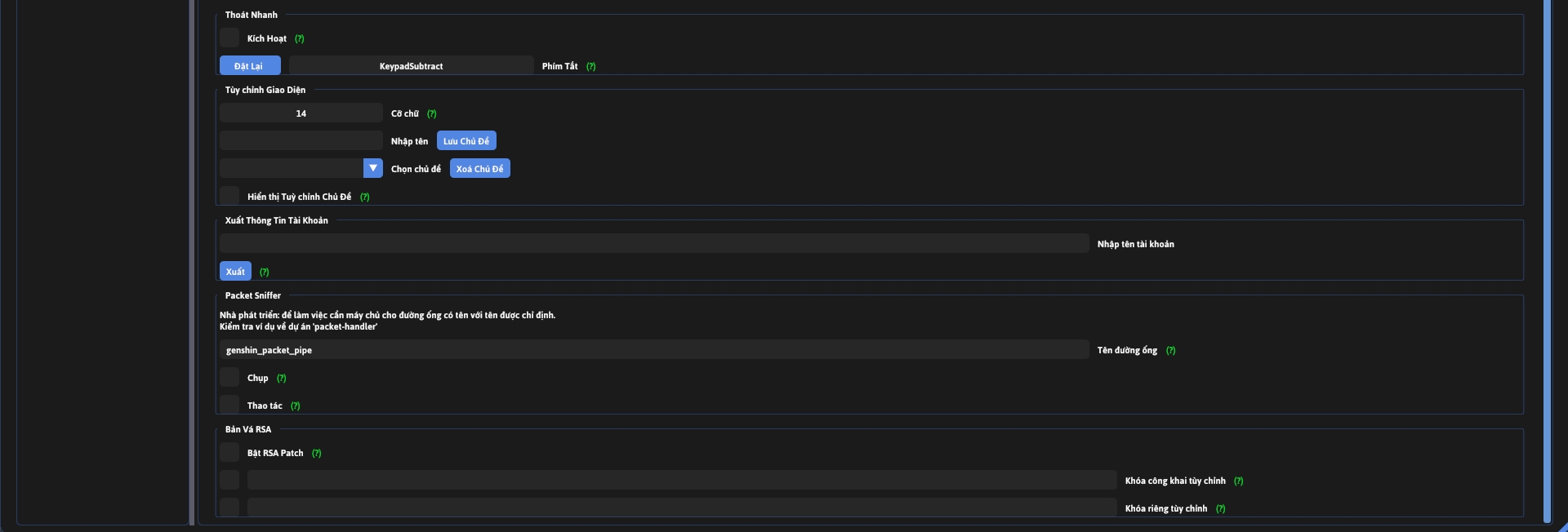The width and height of the screenshot is (1568, 532).
Task: Click help icon next to Bật RSA Patch
Action: pyautogui.click(x=316, y=454)
